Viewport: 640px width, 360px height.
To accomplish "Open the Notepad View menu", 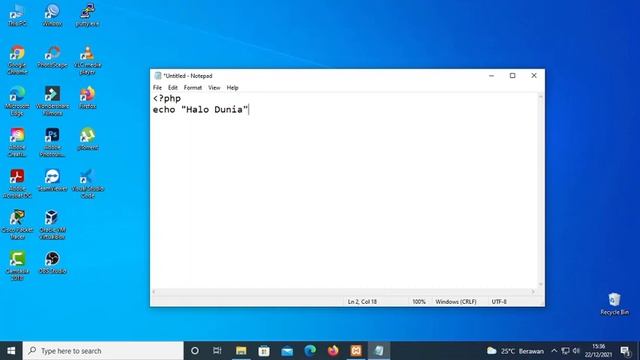I will [x=214, y=88].
